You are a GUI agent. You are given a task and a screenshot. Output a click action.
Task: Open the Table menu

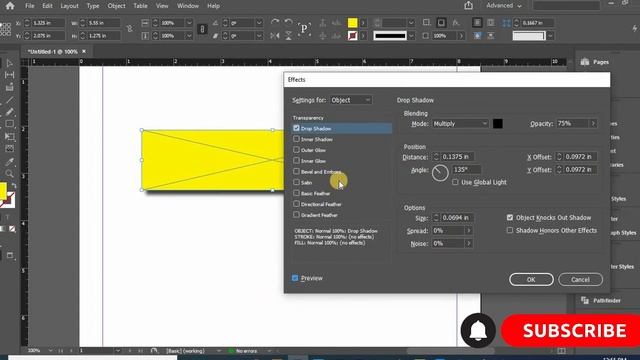pyautogui.click(x=140, y=6)
